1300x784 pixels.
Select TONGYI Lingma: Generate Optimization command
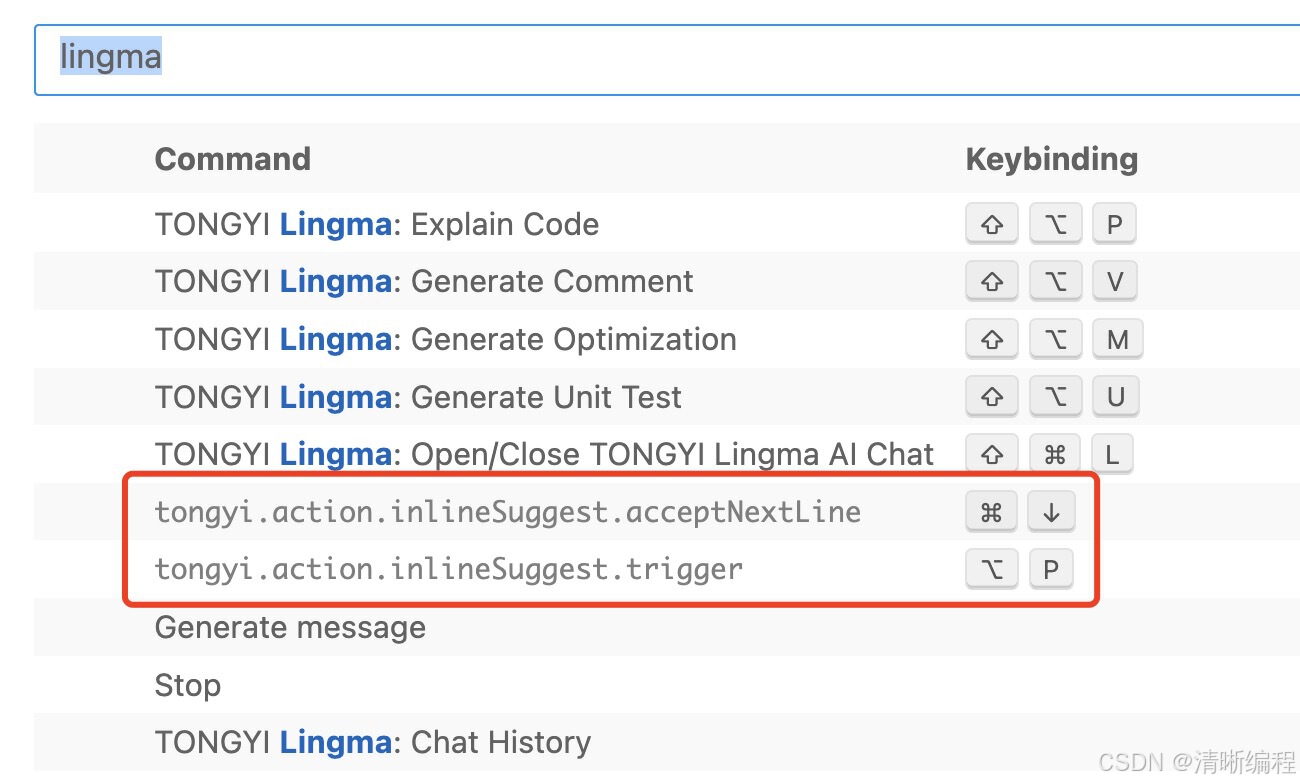click(446, 340)
